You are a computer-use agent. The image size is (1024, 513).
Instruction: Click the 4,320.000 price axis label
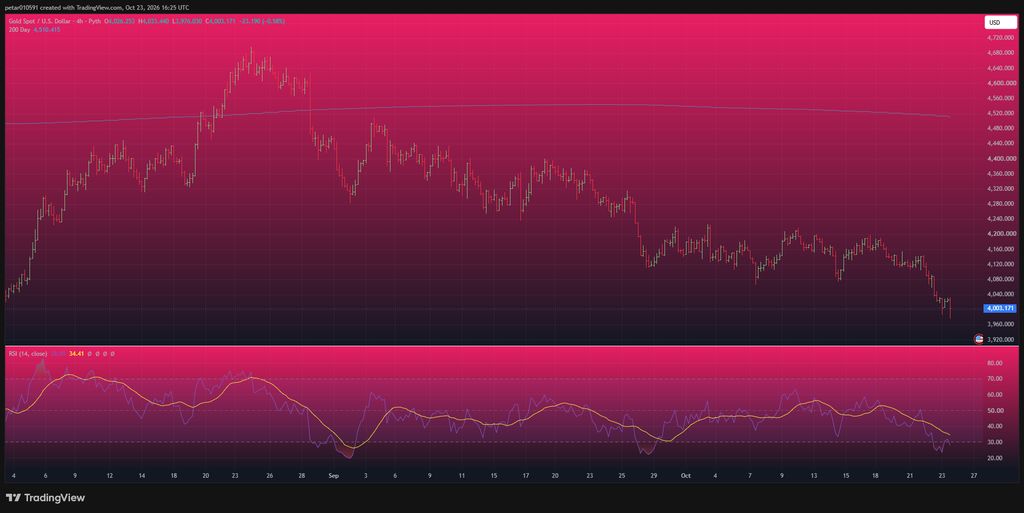pyautogui.click(x=1001, y=189)
